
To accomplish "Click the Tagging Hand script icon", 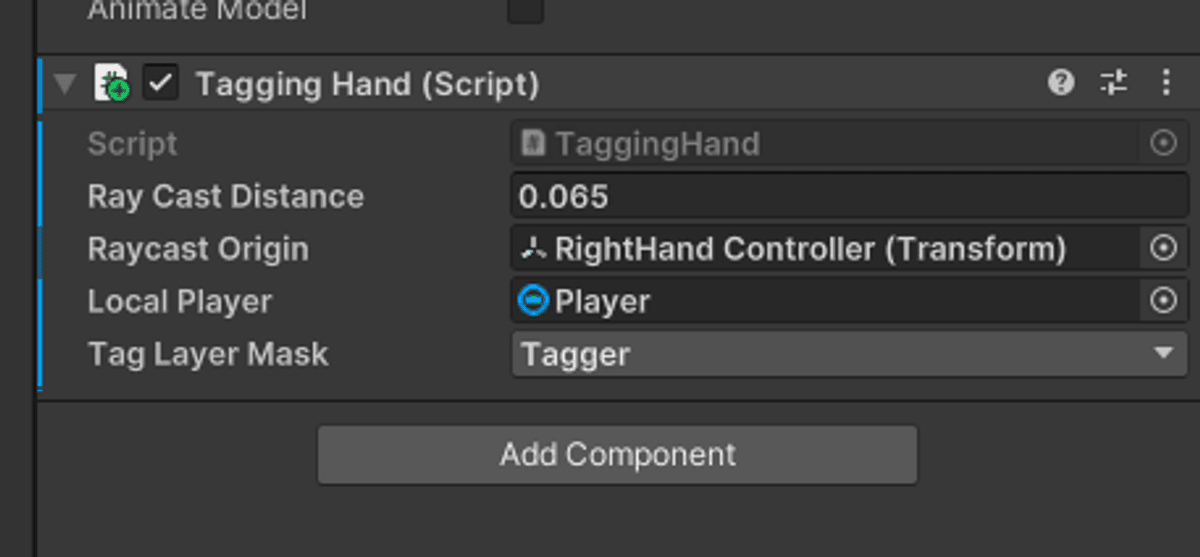I will tap(111, 83).
